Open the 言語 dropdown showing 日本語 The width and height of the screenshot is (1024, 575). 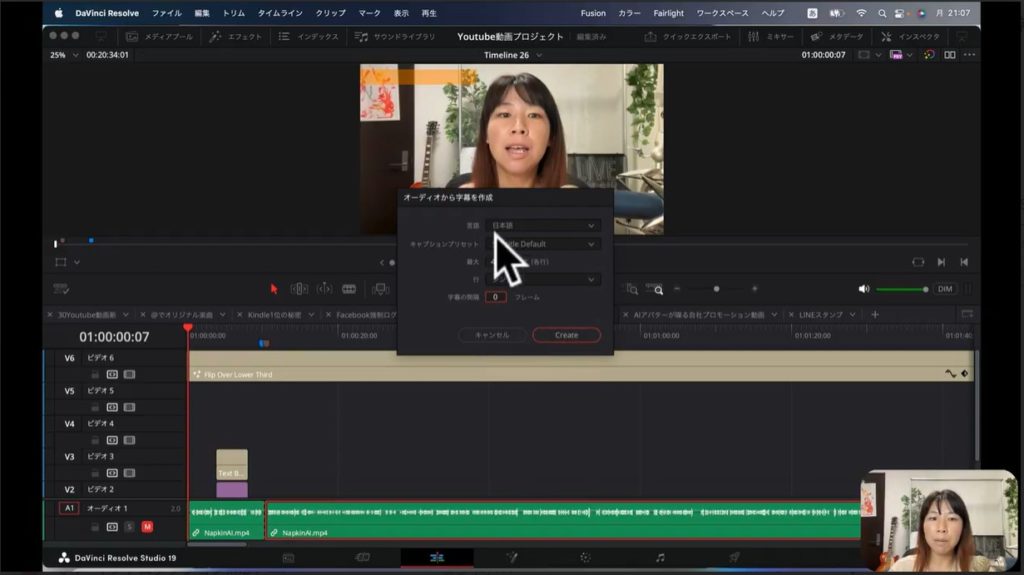(x=544, y=226)
